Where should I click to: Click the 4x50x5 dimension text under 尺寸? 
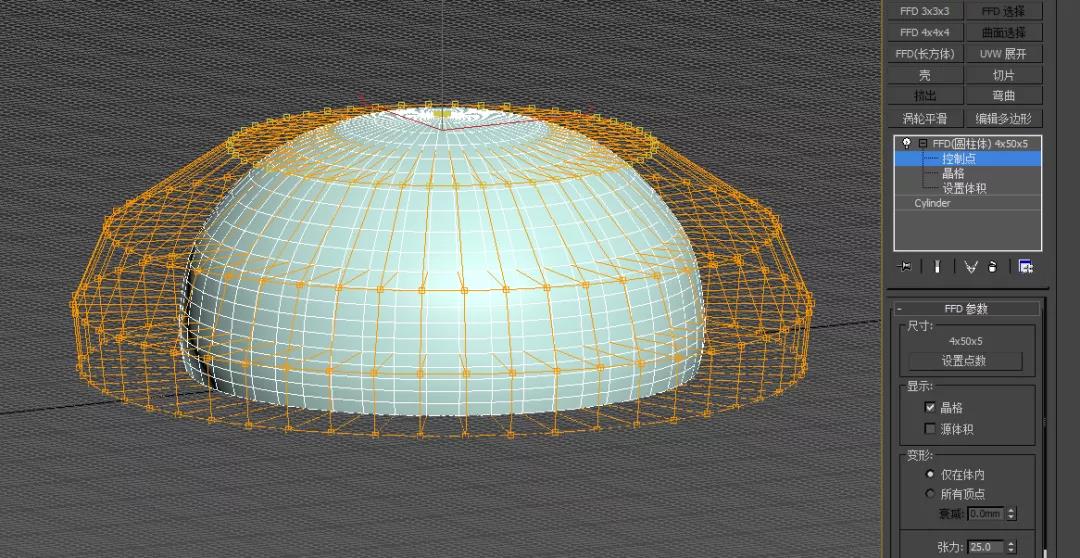(966, 341)
